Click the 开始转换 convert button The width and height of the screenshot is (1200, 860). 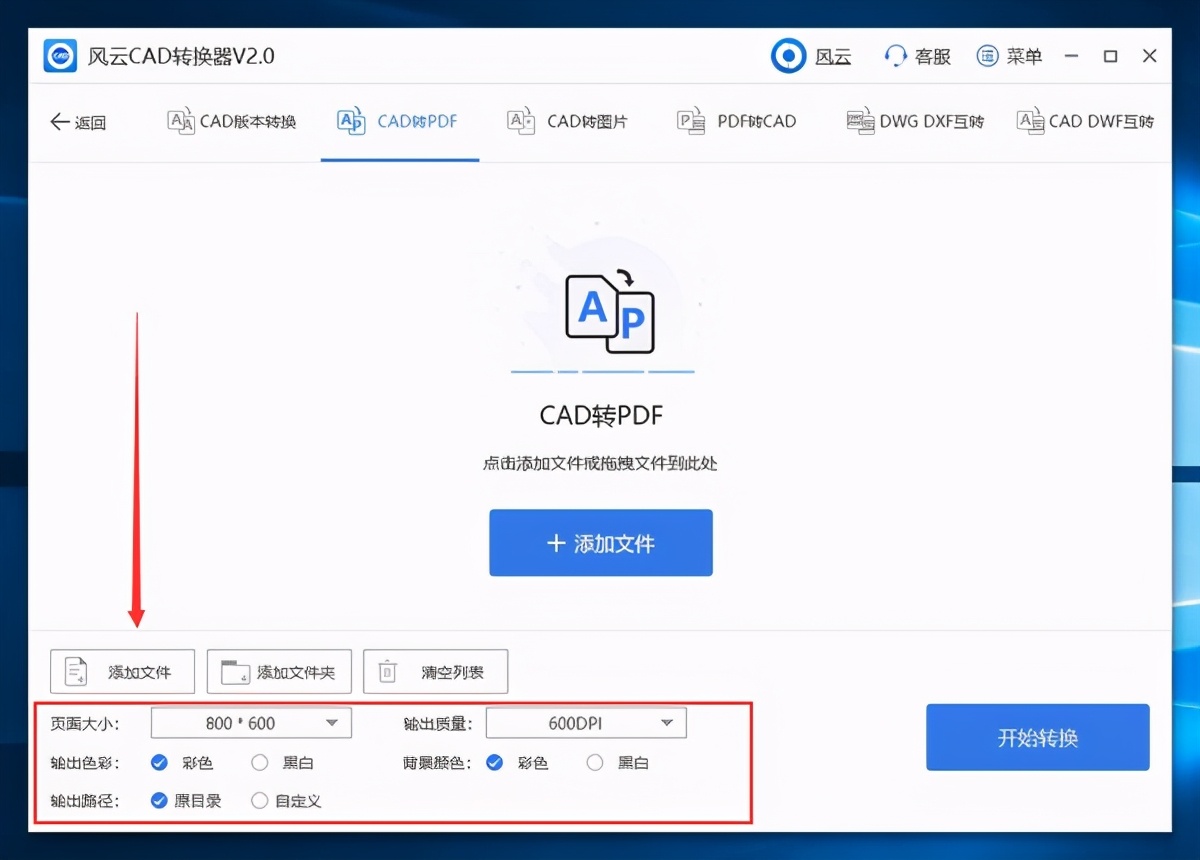tap(1037, 737)
